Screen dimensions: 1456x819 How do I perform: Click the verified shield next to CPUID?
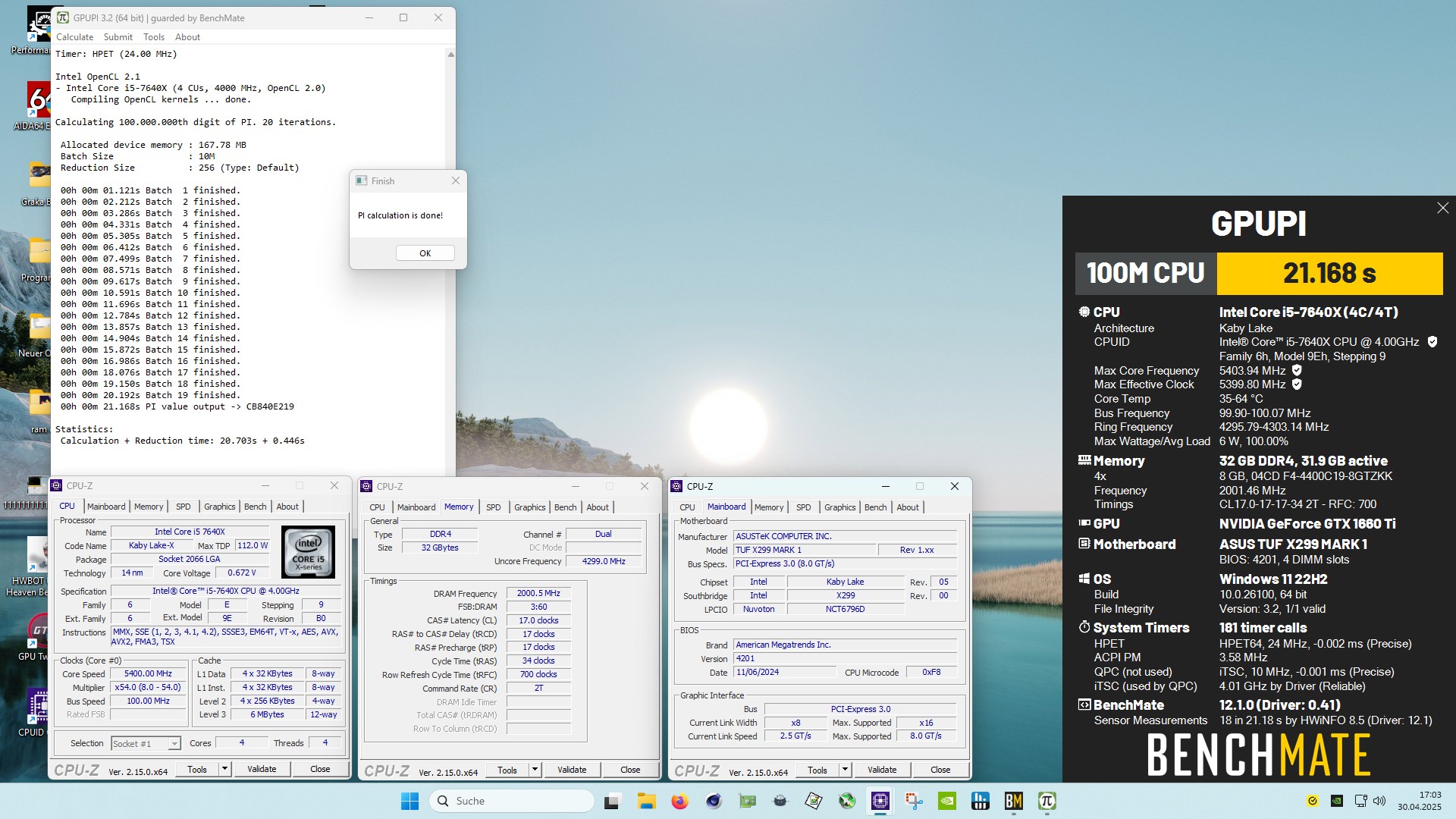click(1432, 342)
